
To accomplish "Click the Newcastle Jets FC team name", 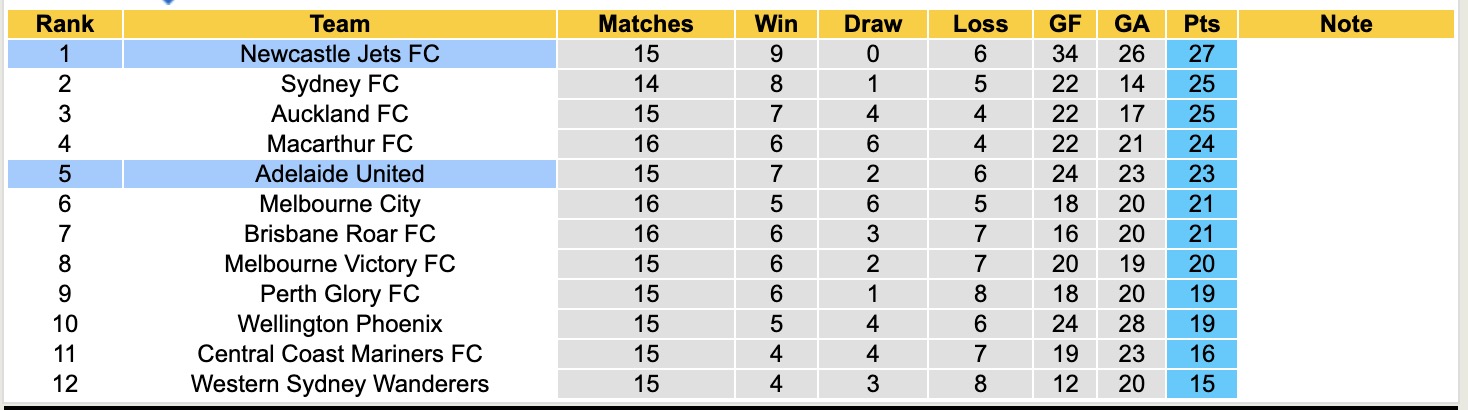I will pyautogui.click(x=339, y=54).
